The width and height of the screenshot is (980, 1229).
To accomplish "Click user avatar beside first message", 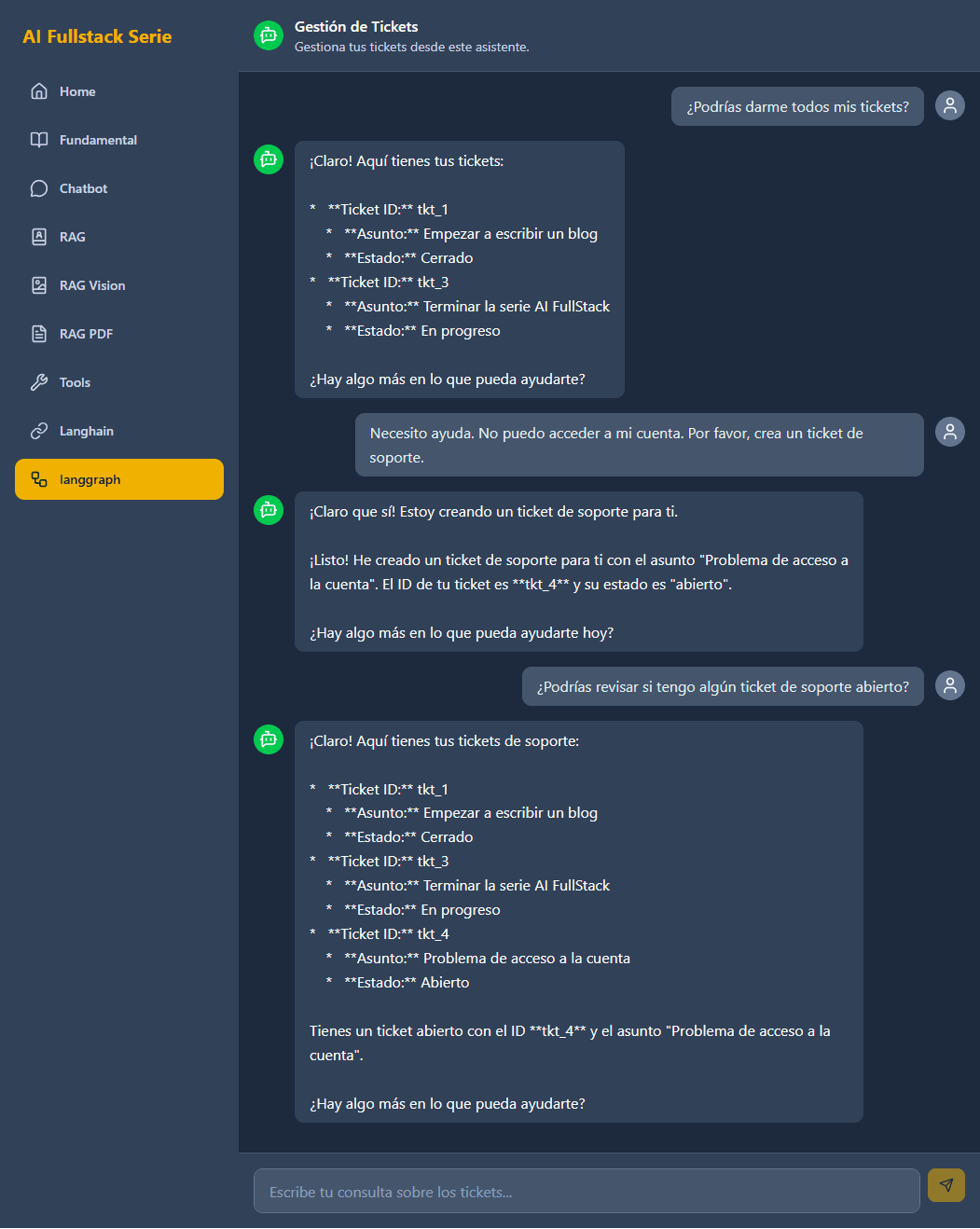I will coord(949,105).
